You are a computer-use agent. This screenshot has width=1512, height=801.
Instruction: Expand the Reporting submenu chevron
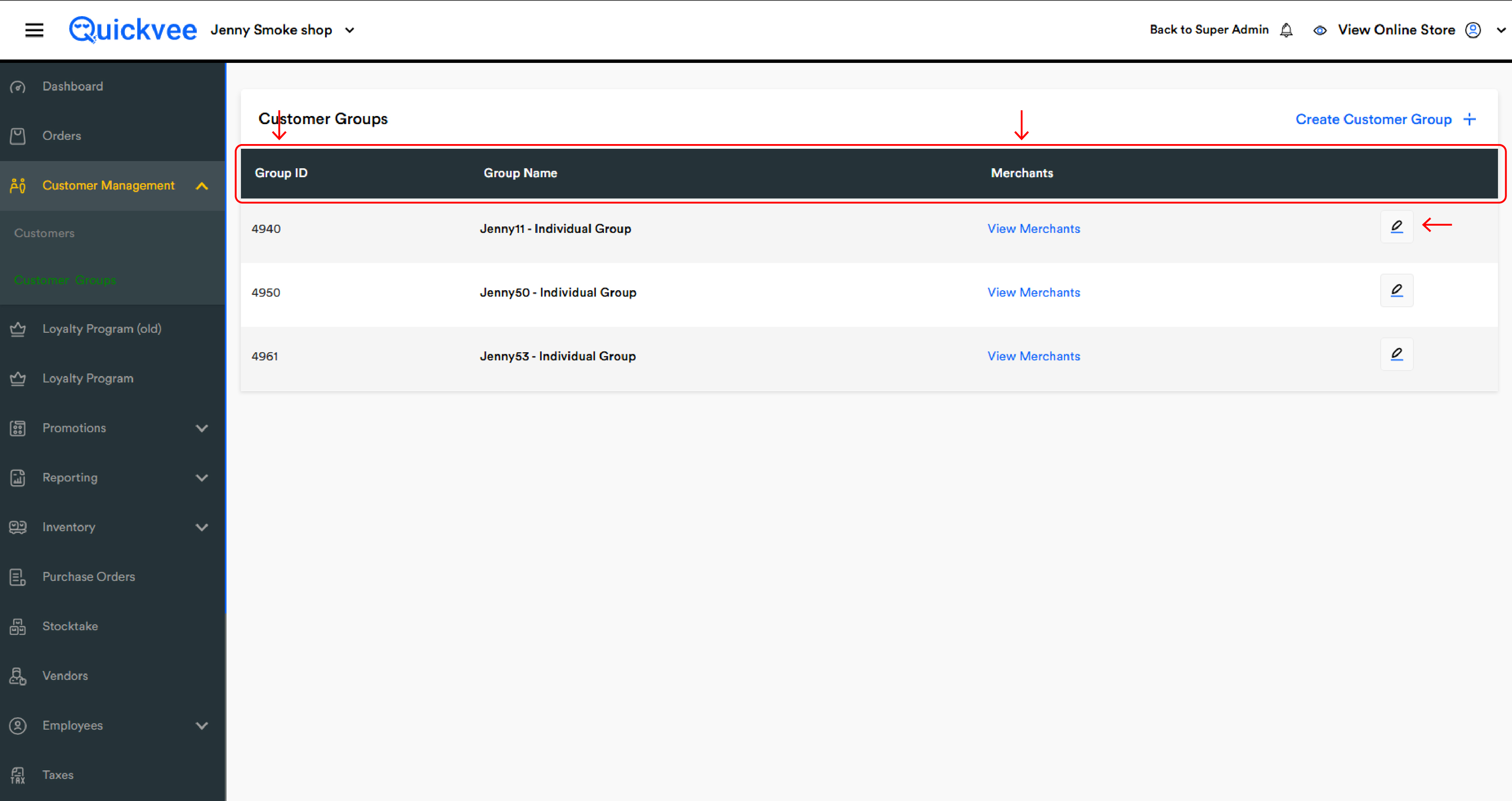click(x=202, y=478)
